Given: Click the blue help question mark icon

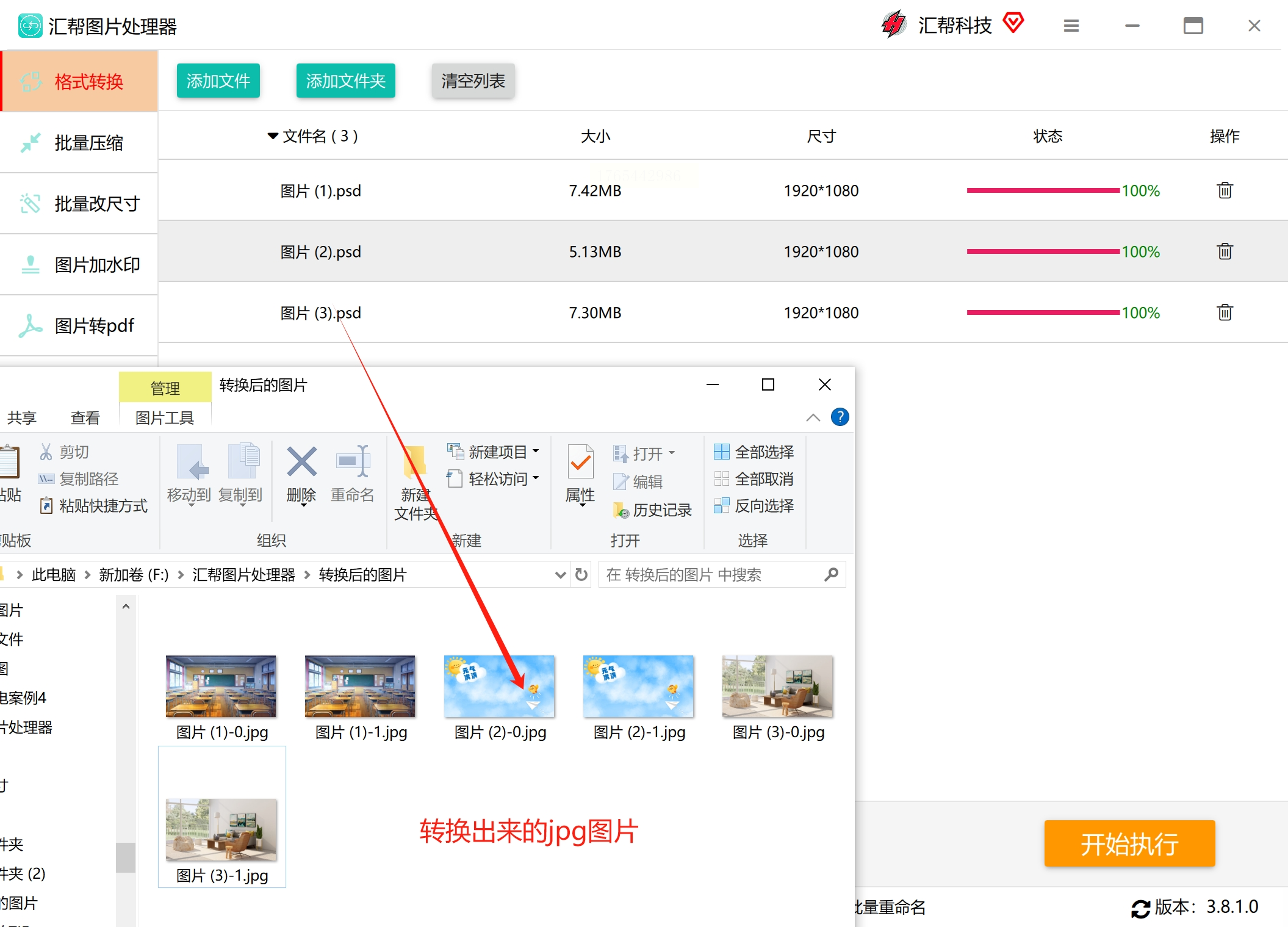Looking at the screenshot, I should (840, 417).
